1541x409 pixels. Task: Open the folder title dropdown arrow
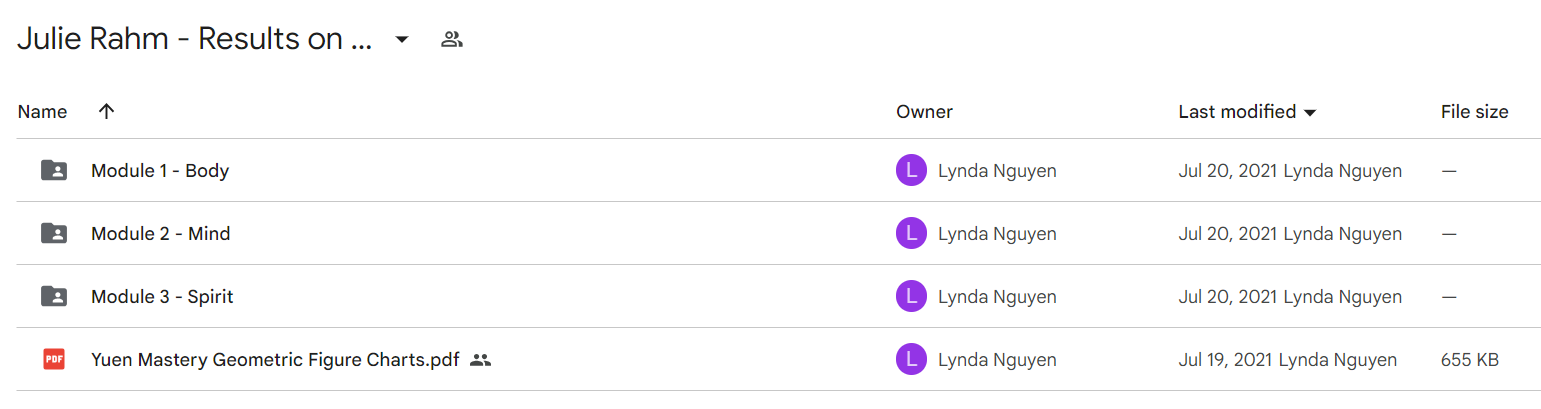(402, 40)
